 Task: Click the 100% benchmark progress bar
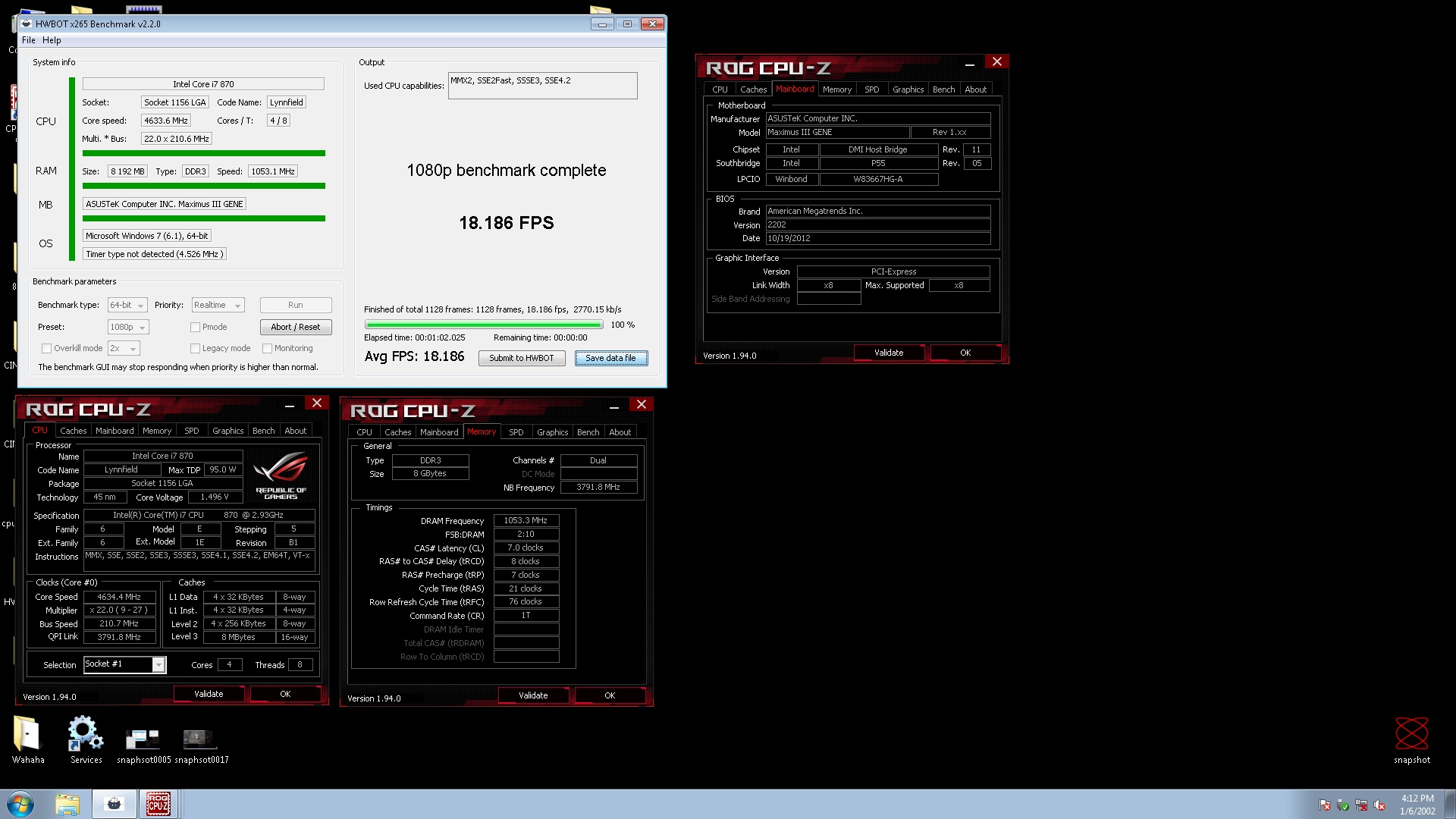[x=484, y=325]
